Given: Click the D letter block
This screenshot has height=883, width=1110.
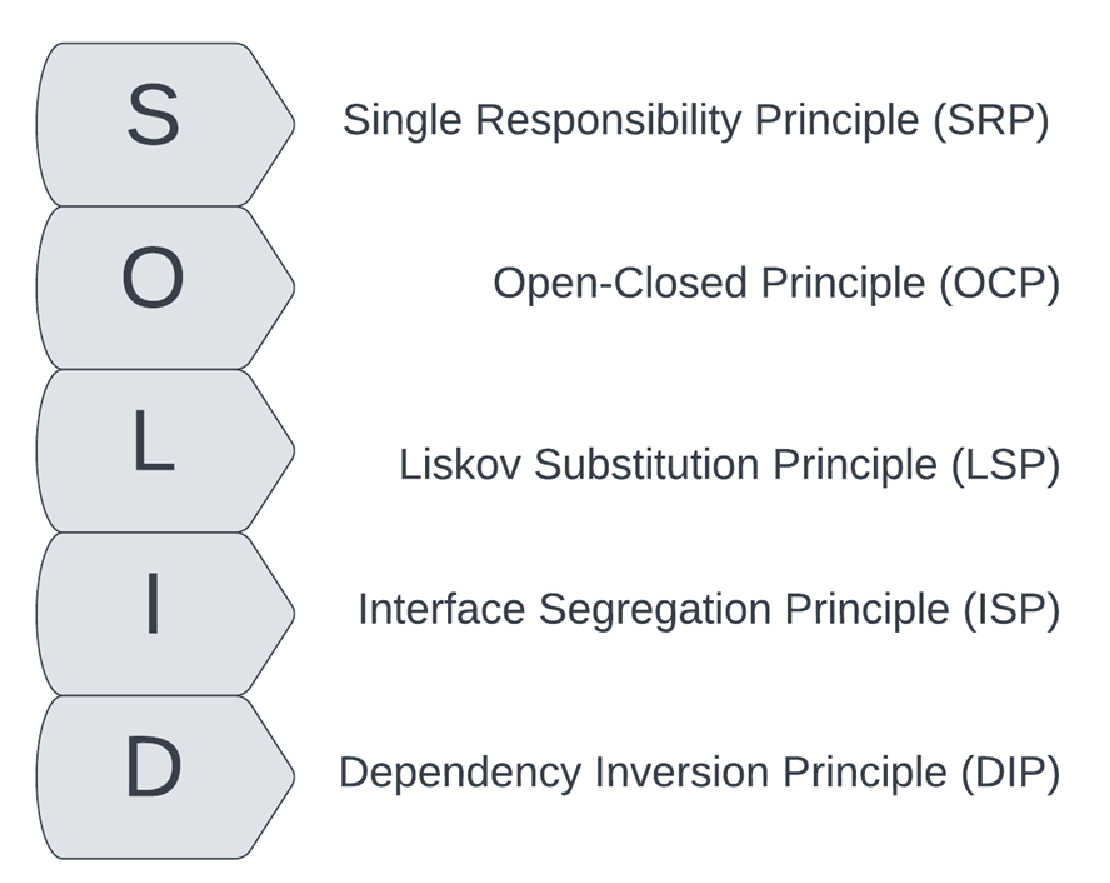Looking at the screenshot, I should (165, 777).
